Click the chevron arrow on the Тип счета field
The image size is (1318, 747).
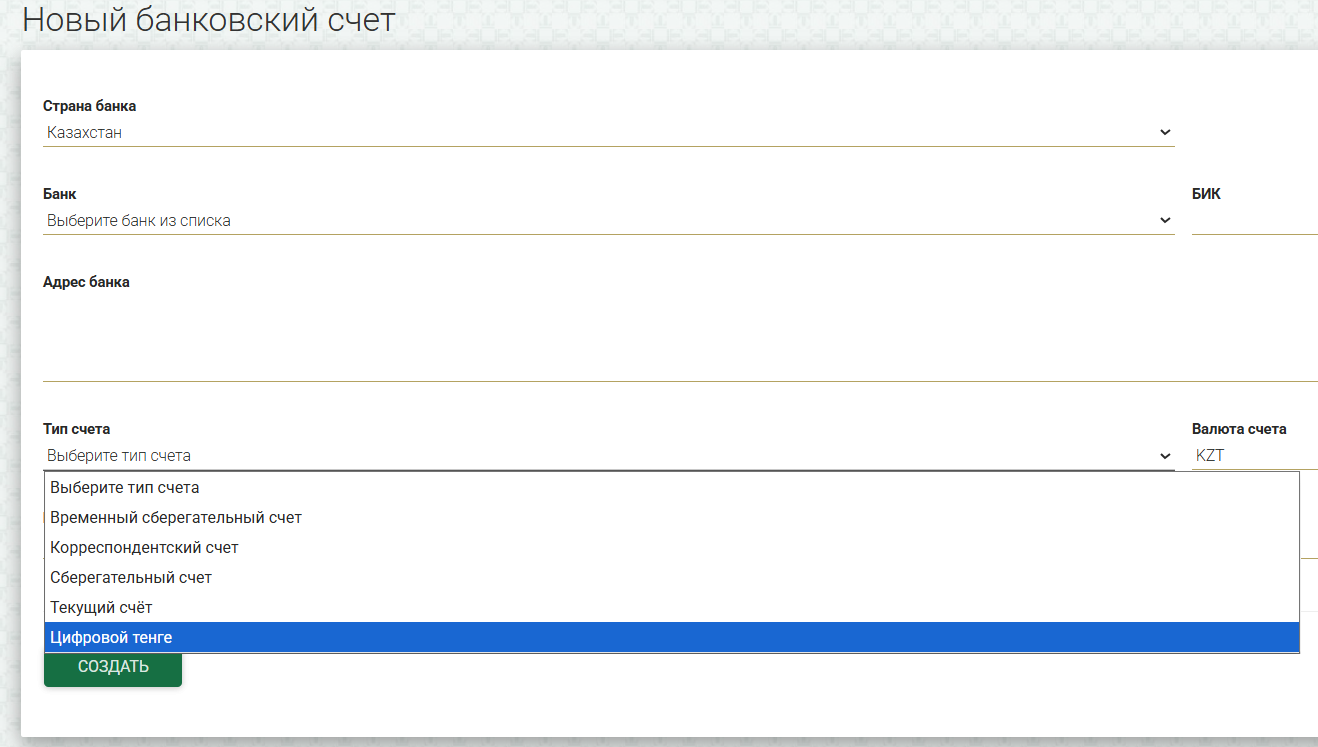1165,456
